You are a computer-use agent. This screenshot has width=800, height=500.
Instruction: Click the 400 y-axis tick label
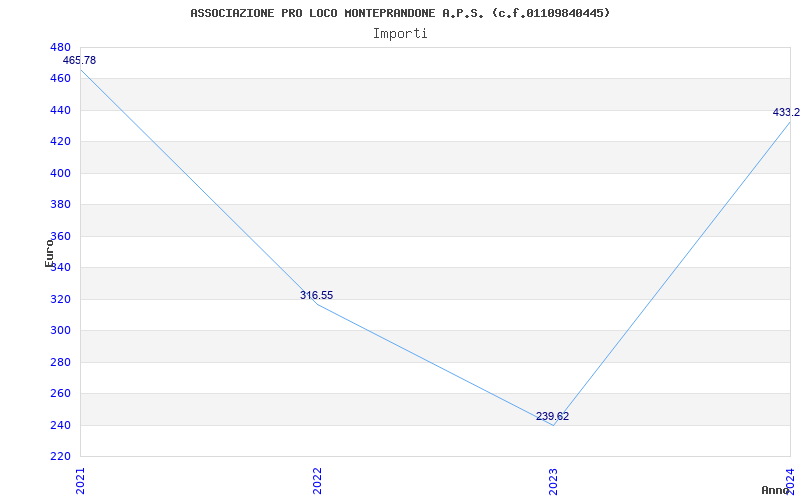pos(60,173)
